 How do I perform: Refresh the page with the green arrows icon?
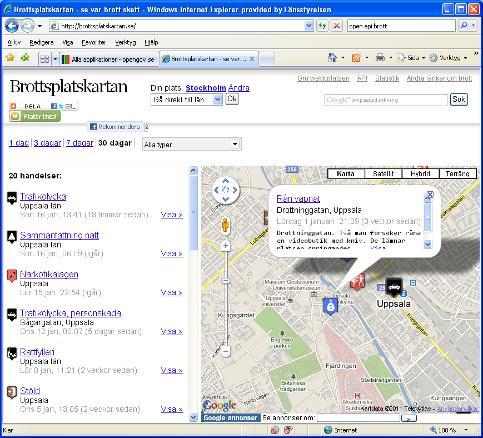(322, 26)
